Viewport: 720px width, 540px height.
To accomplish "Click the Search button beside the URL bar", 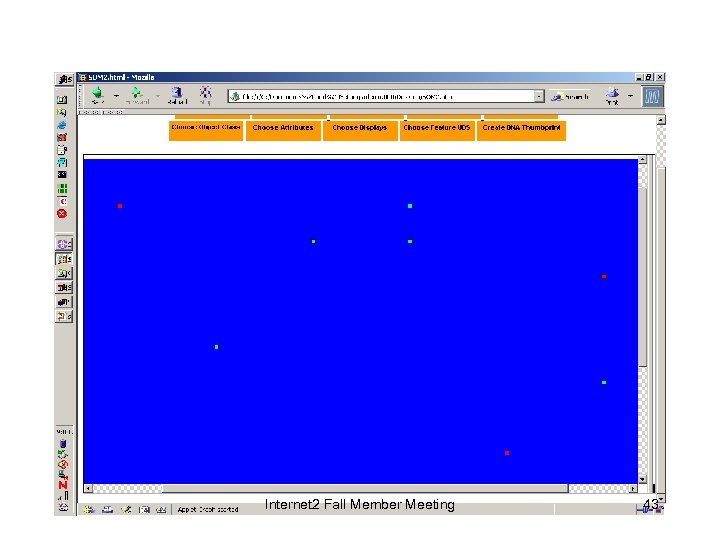I will pyautogui.click(x=570, y=96).
